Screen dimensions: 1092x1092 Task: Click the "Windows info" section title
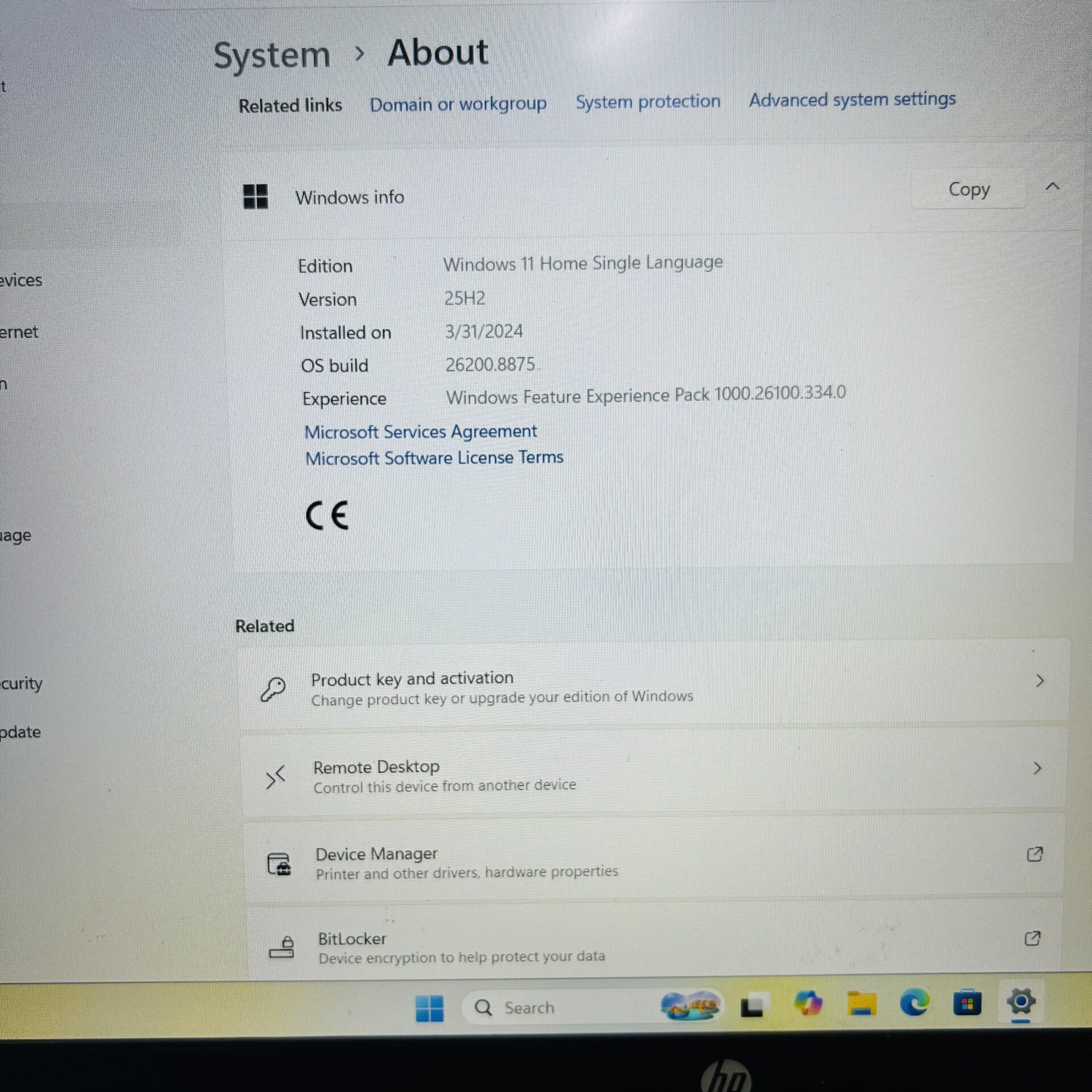click(350, 197)
